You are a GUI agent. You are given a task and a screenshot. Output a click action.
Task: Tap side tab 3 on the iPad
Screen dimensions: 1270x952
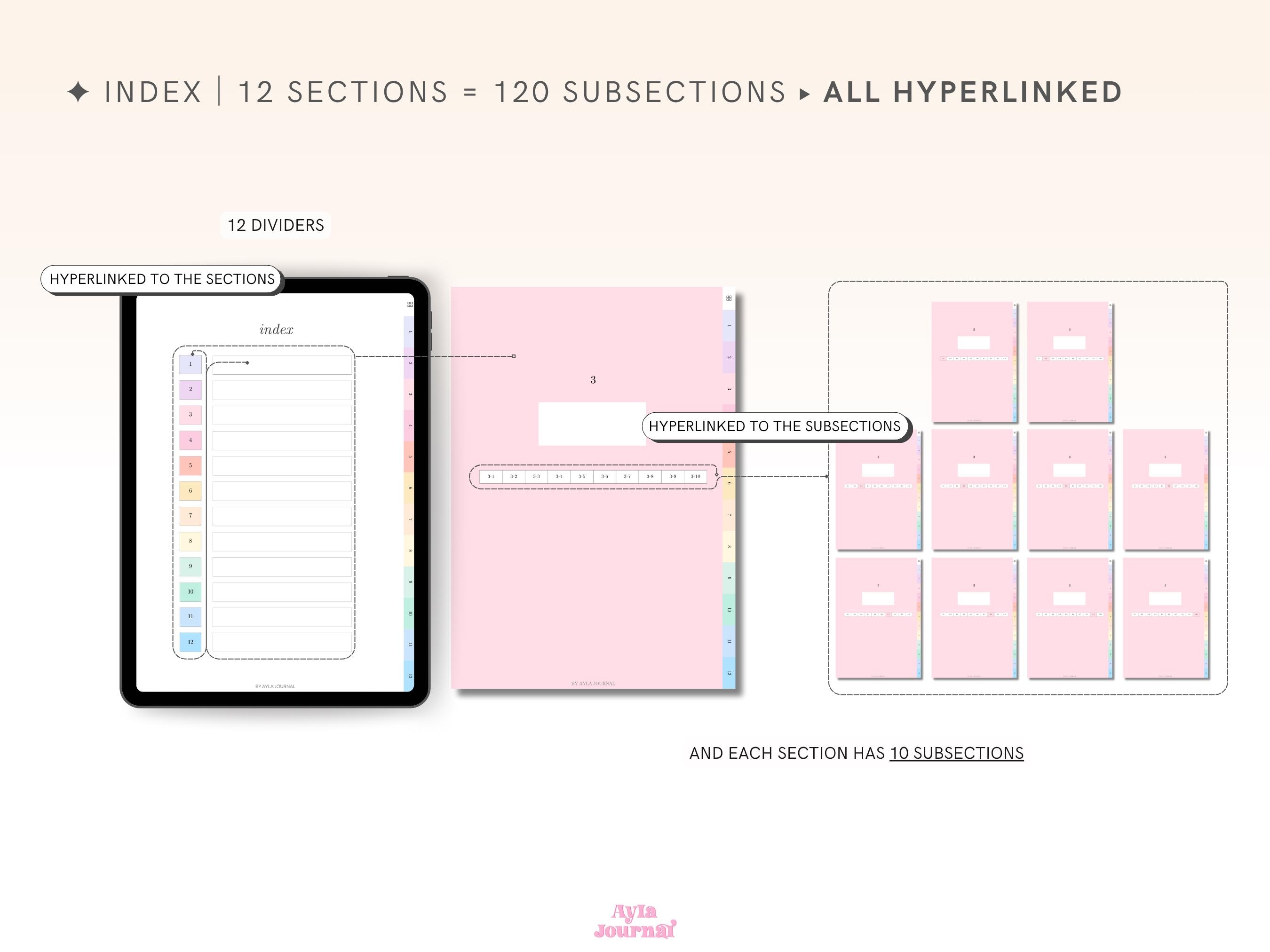click(409, 394)
